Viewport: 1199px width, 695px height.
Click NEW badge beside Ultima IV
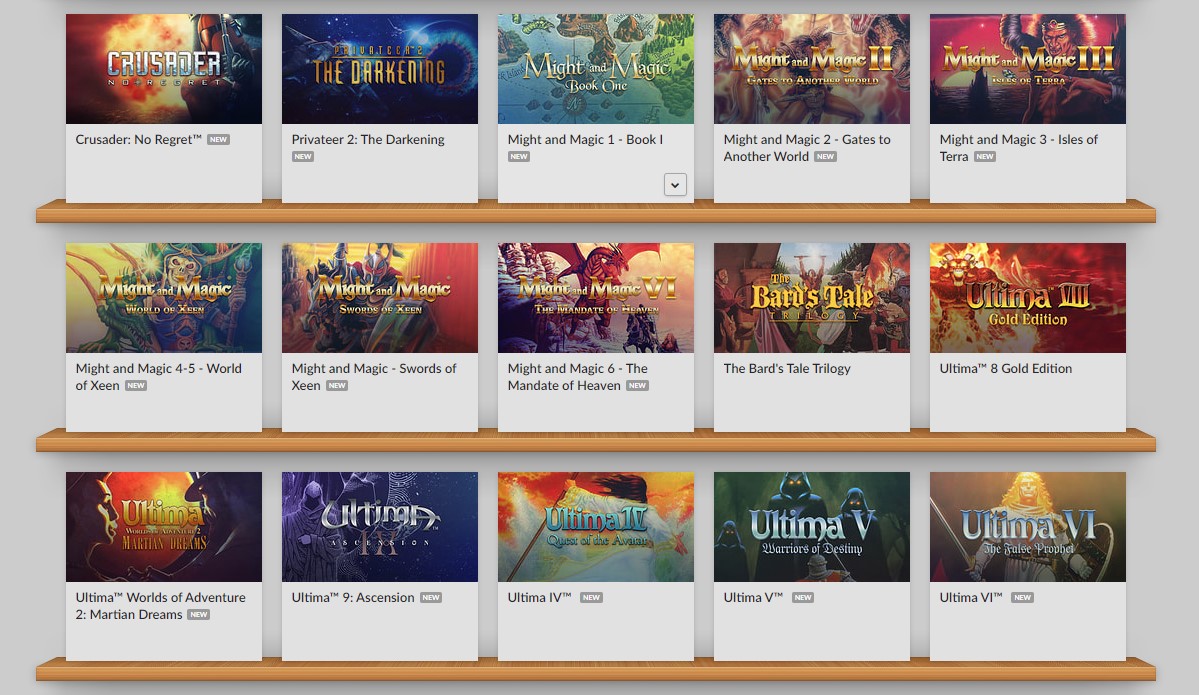(x=591, y=597)
